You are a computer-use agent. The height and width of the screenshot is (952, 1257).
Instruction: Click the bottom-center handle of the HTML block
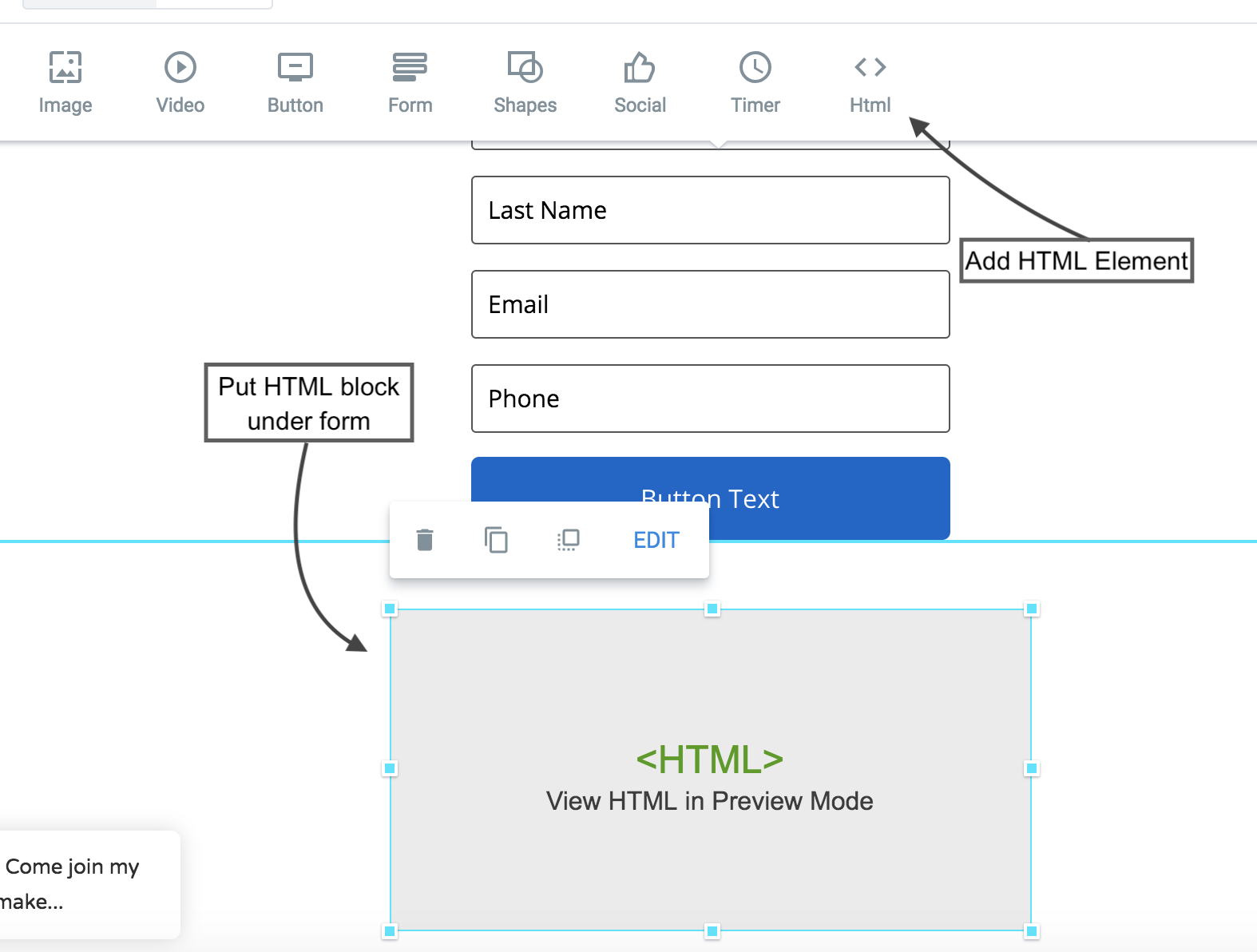pos(712,930)
